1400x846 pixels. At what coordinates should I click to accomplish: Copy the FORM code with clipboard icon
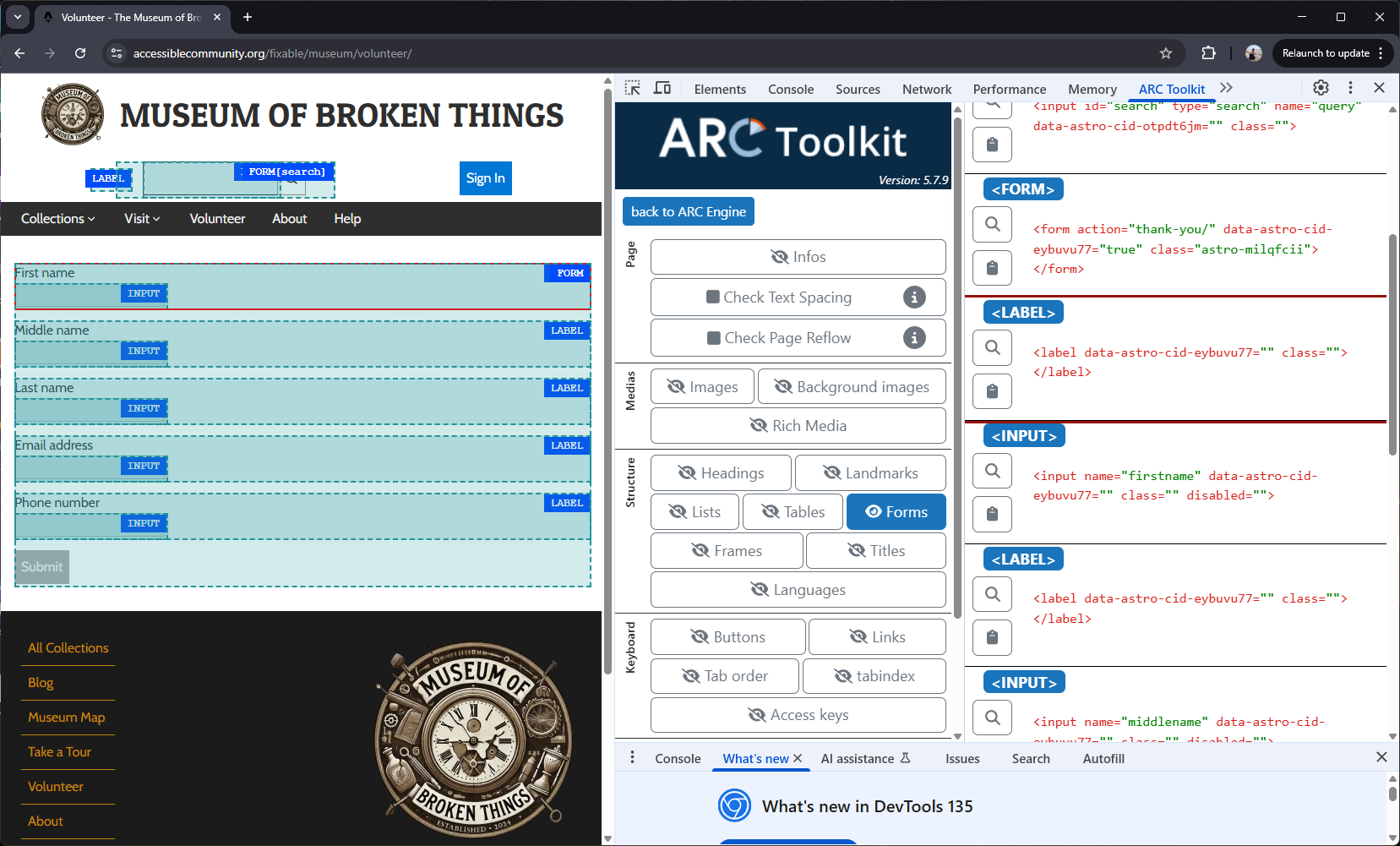coord(993,268)
